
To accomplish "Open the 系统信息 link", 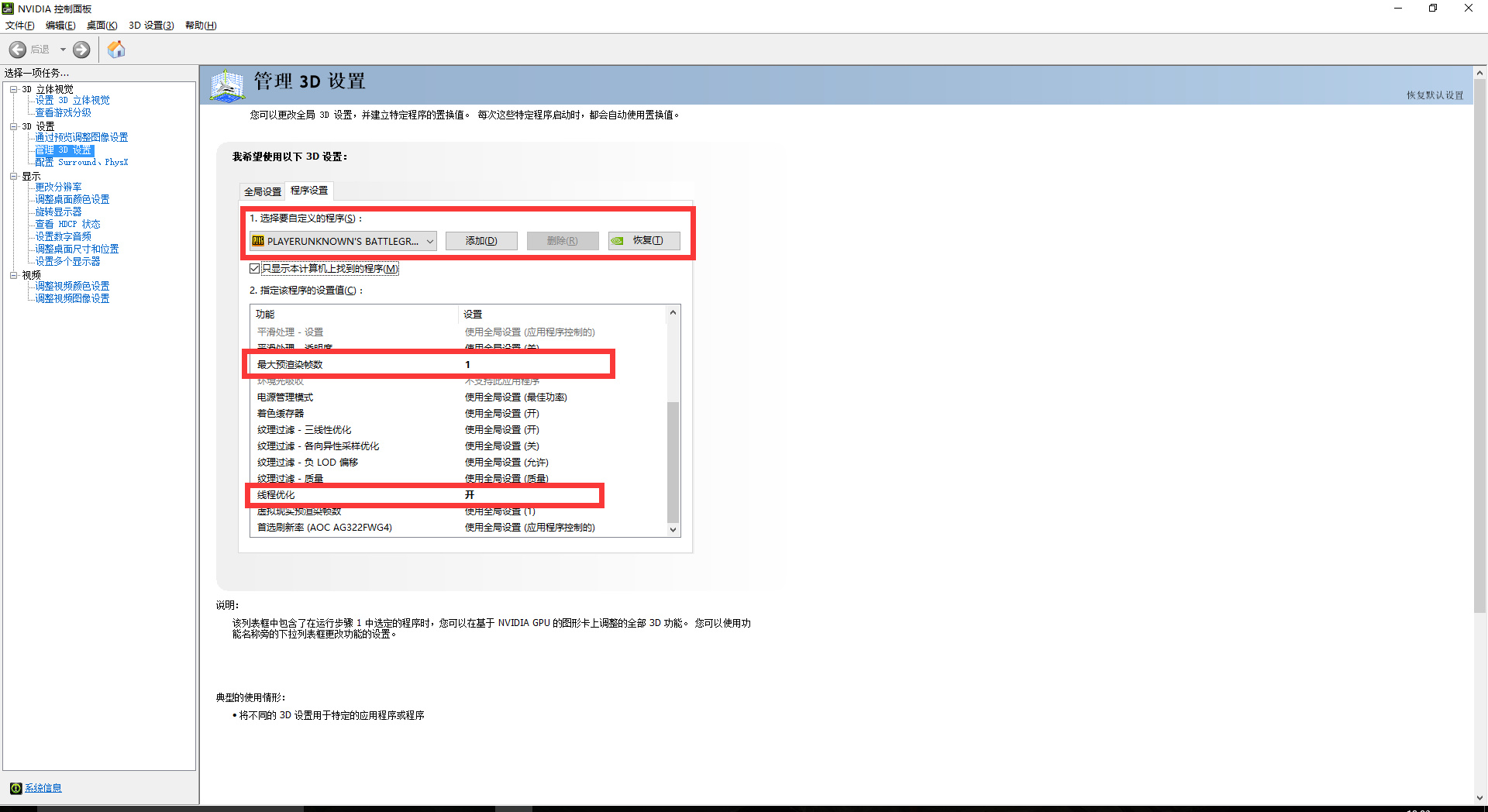I will [43, 788].
